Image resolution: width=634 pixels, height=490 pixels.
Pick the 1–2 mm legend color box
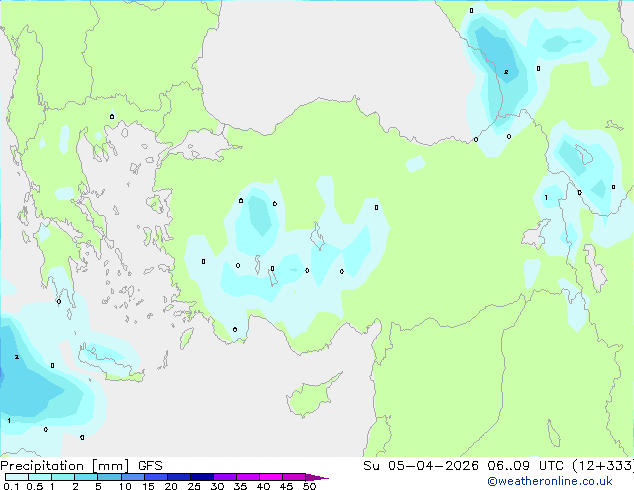[x=63, y=477]
